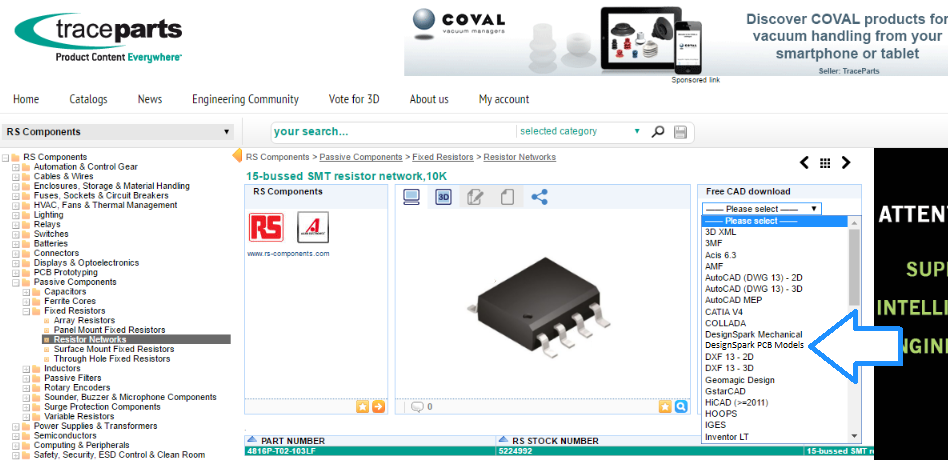The width and height of the screenshot is (948, 474).
Task: Select Rotary Encoders tree item
Action: [x=77, y=388]
